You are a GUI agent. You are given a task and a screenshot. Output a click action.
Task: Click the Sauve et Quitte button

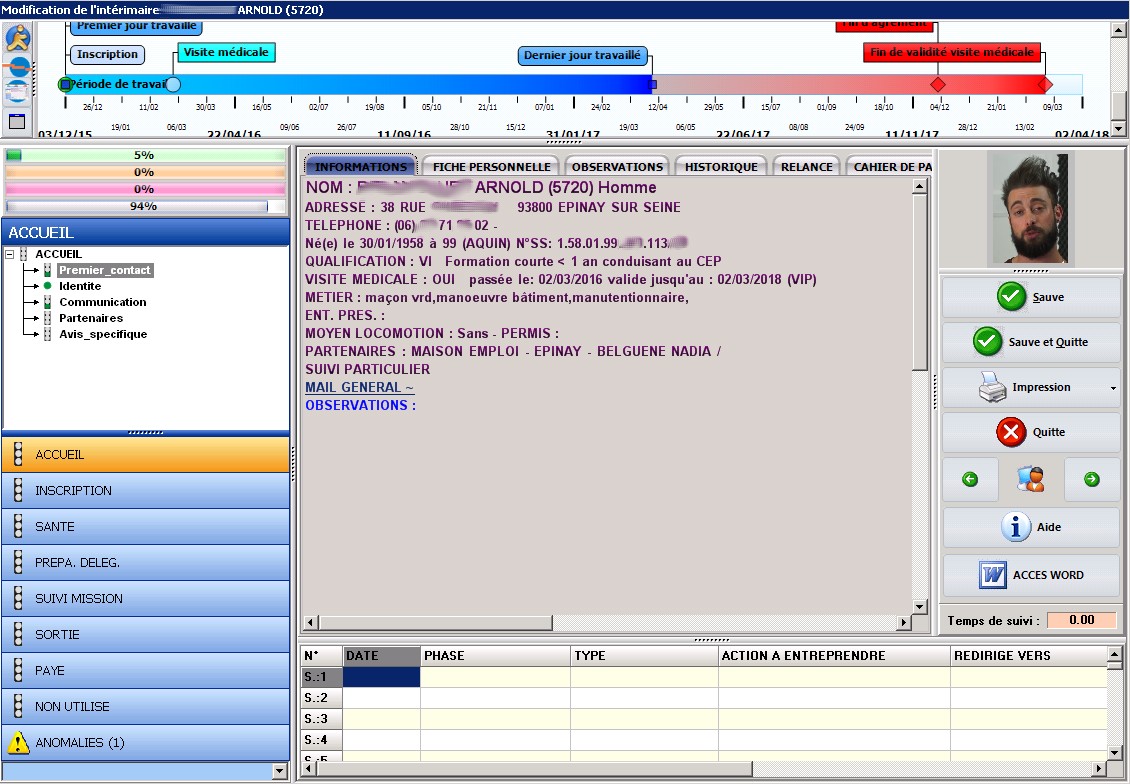1031,342
